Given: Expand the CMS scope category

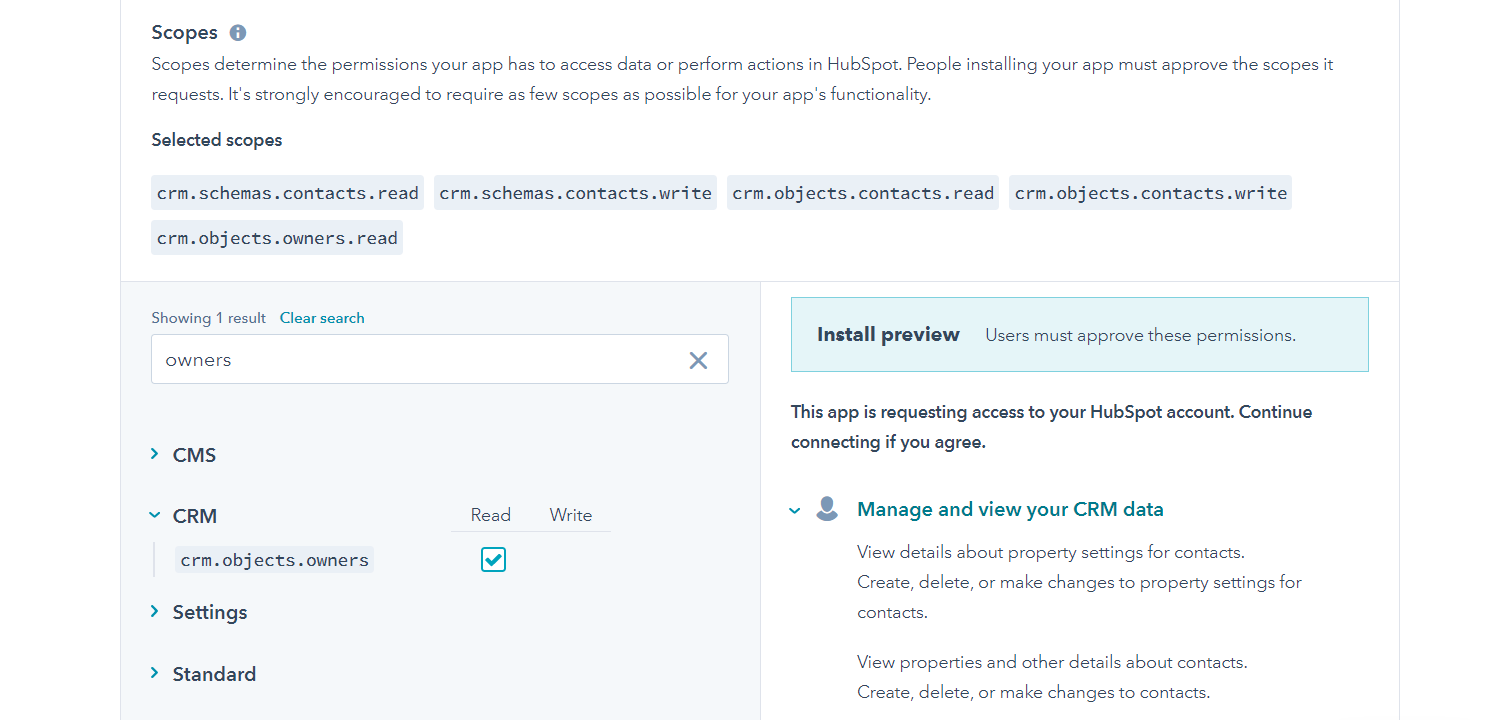Looking at the screenshot, I should (155, 455).
